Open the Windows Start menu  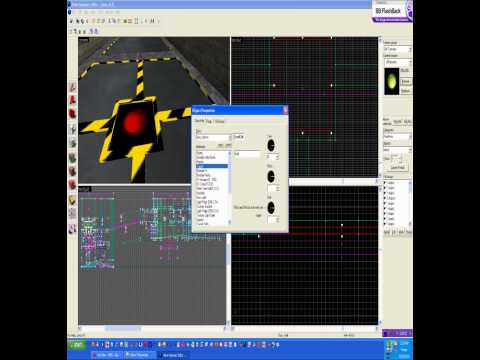77,344
